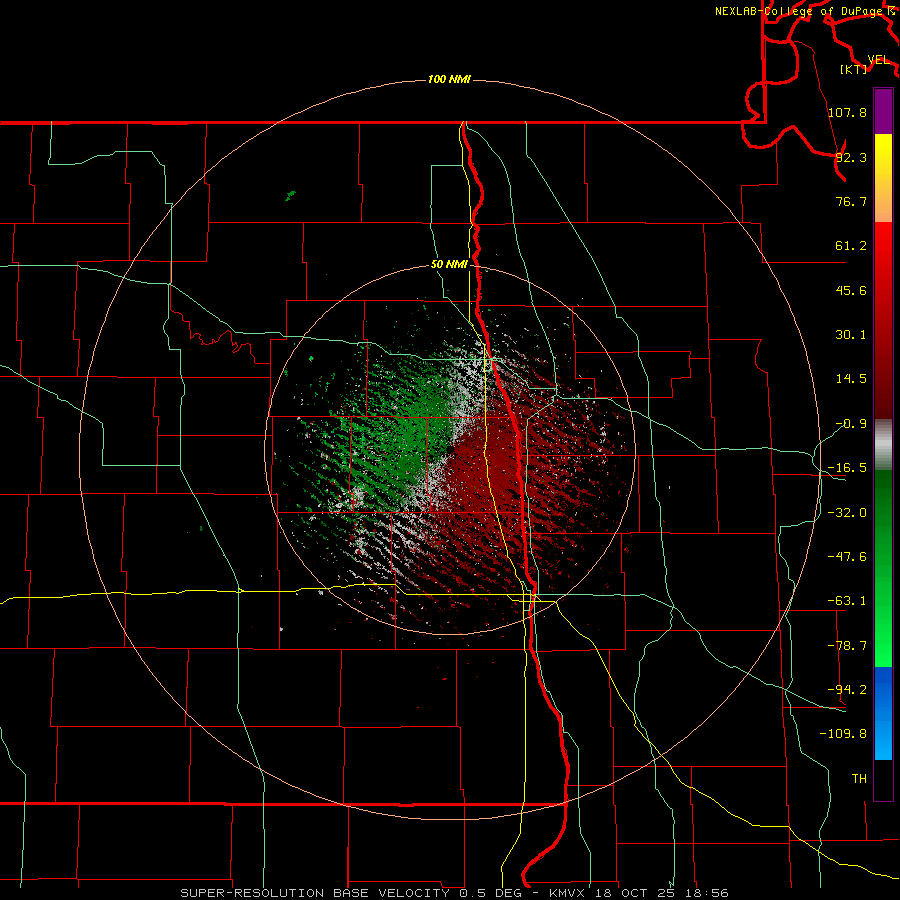900x900 pixels.
Task: Click the -94.2 value on velocity scale
Action: click(x=847, y=689)
